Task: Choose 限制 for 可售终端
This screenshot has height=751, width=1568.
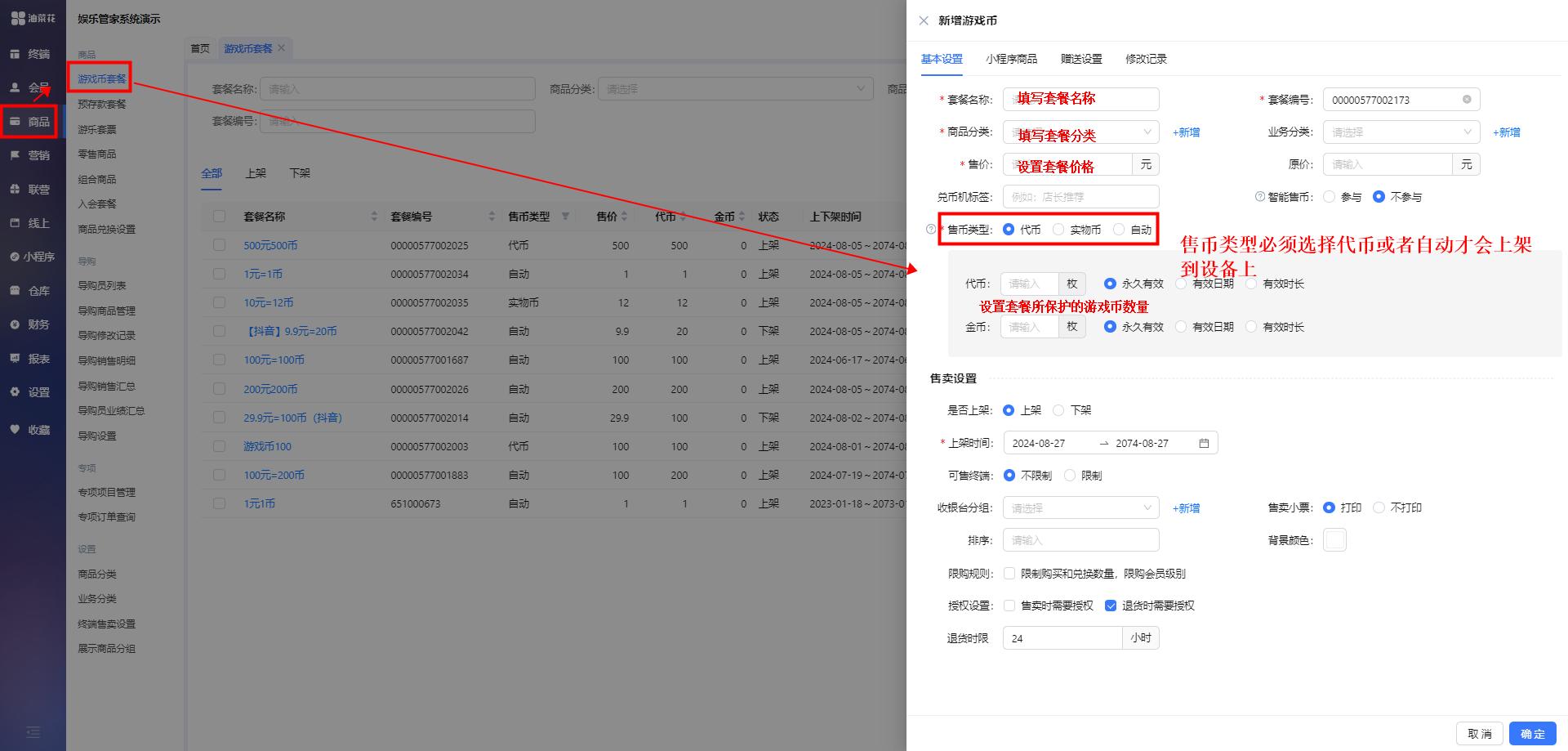Action: [x=1070, y=476]
